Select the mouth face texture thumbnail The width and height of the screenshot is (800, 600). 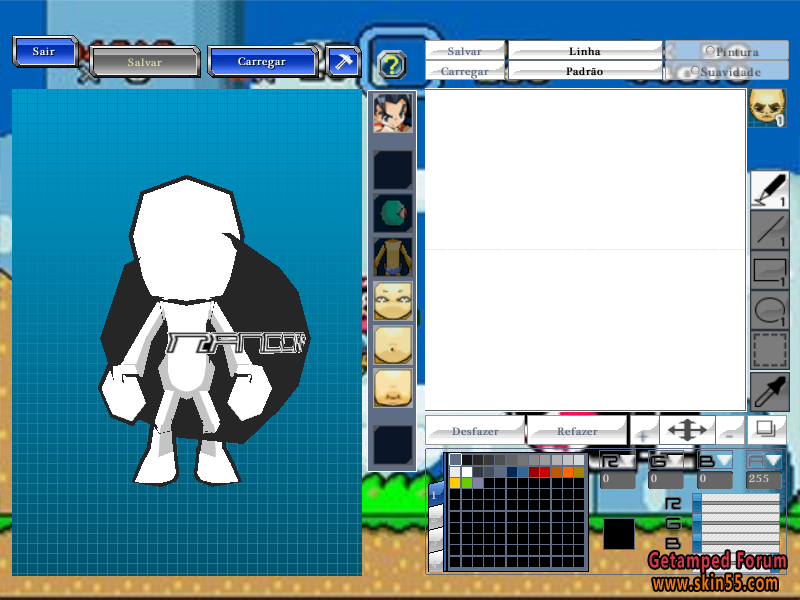pyautogui.click(x=392, y=388)
